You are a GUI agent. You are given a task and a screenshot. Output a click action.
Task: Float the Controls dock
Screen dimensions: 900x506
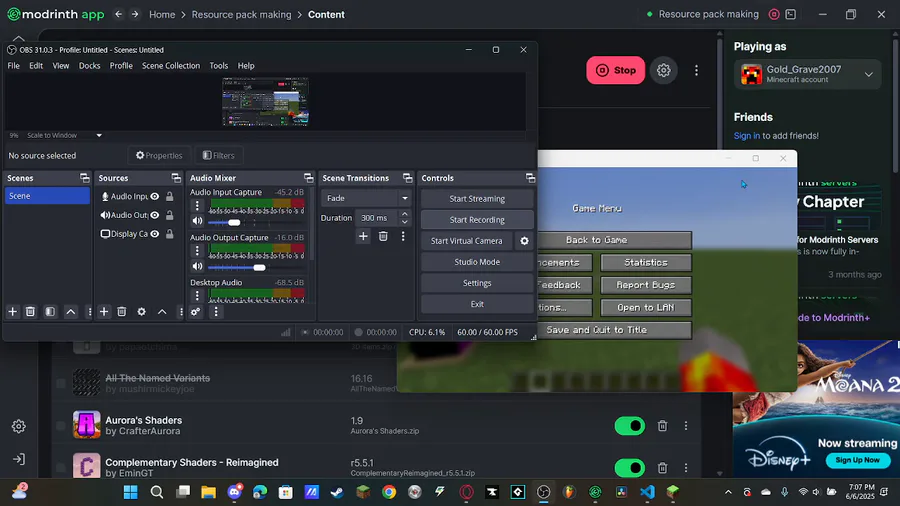coord(530,178)
